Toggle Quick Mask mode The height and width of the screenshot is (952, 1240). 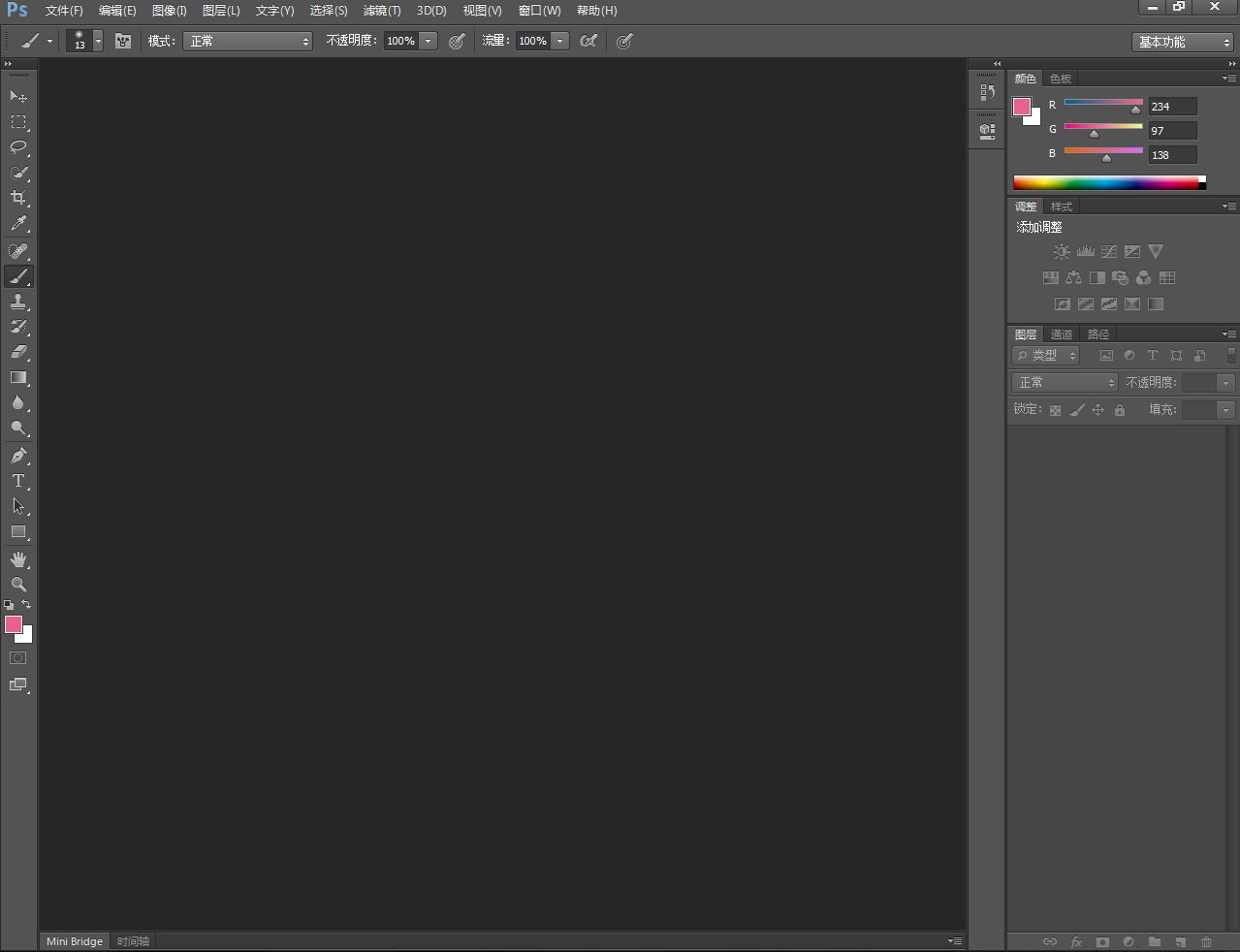click(x=18, y=658)
